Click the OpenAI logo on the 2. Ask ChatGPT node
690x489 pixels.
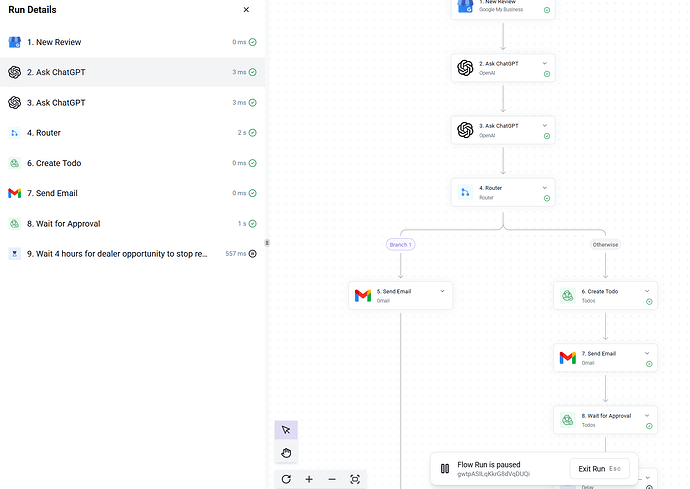[465, 68]
